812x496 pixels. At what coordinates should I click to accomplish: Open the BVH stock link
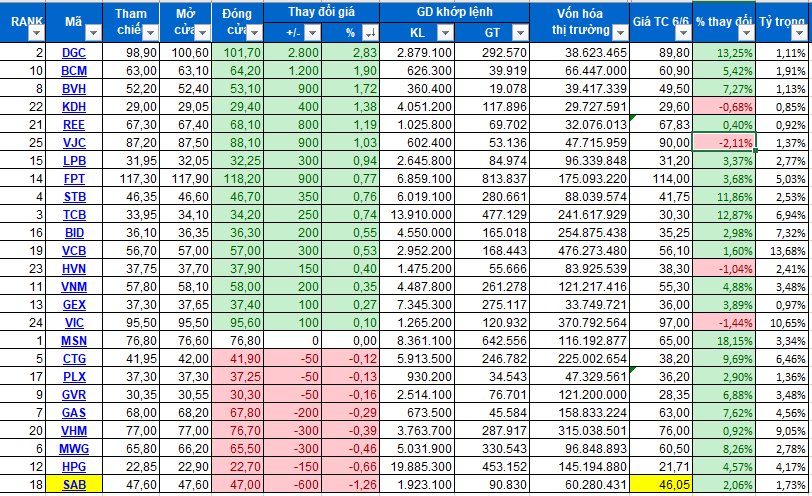[74, 89]
